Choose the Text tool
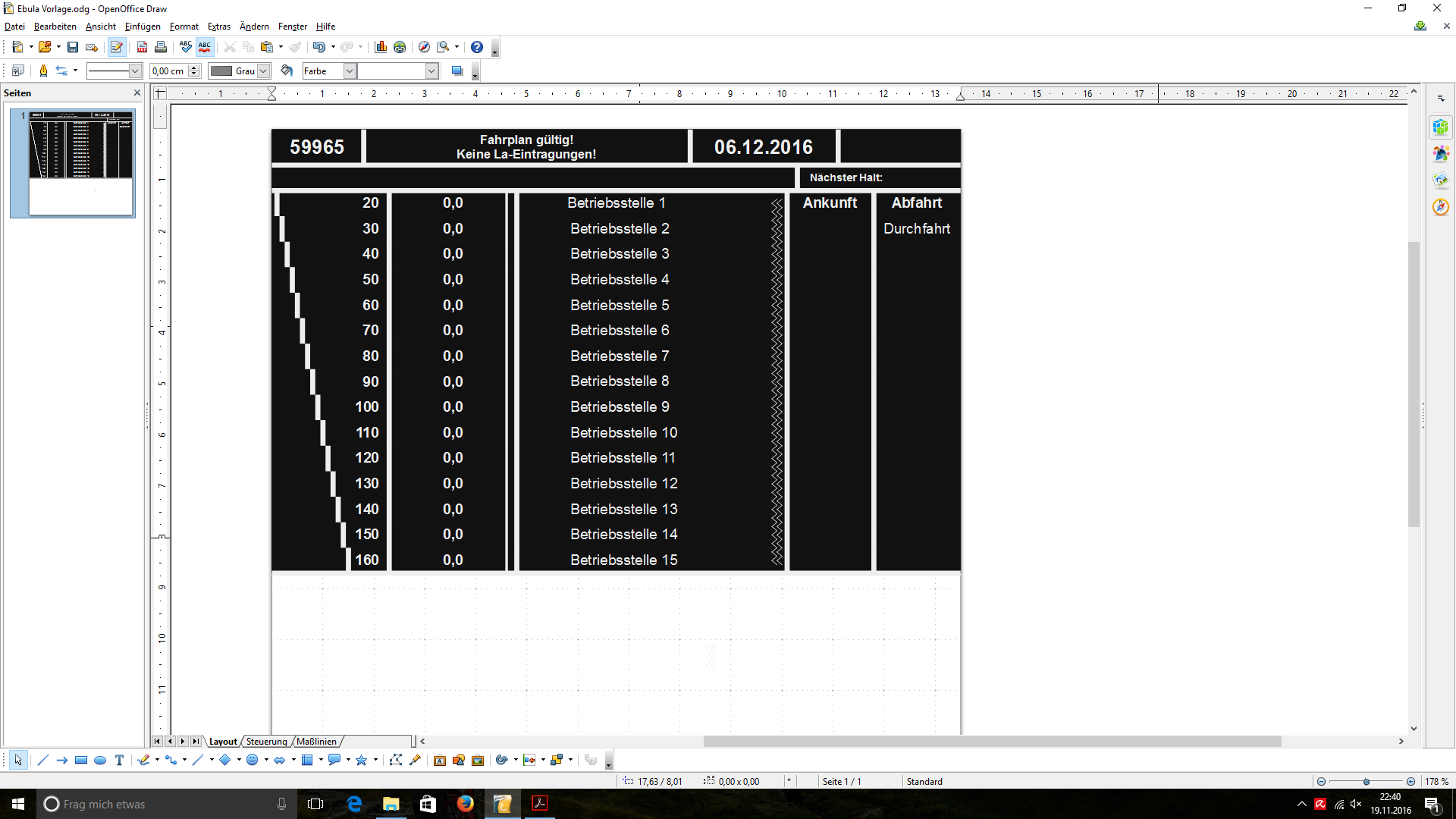The height and width of the screenshot is (819, 1456). pos(119,760)
